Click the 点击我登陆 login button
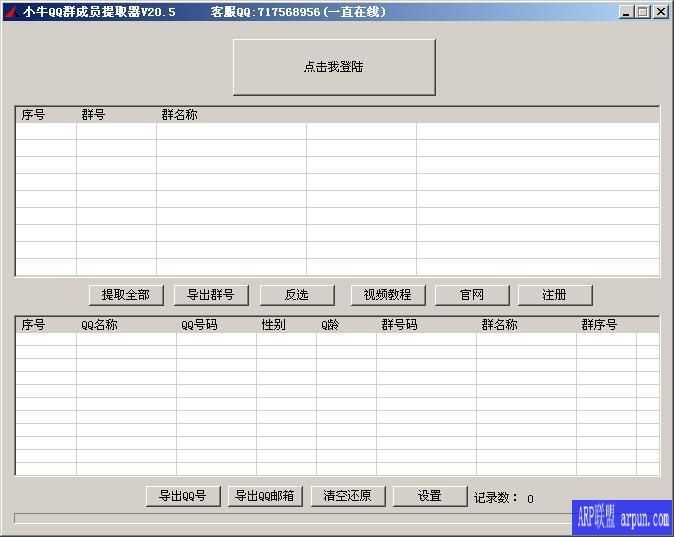 (x=334, y=67)
